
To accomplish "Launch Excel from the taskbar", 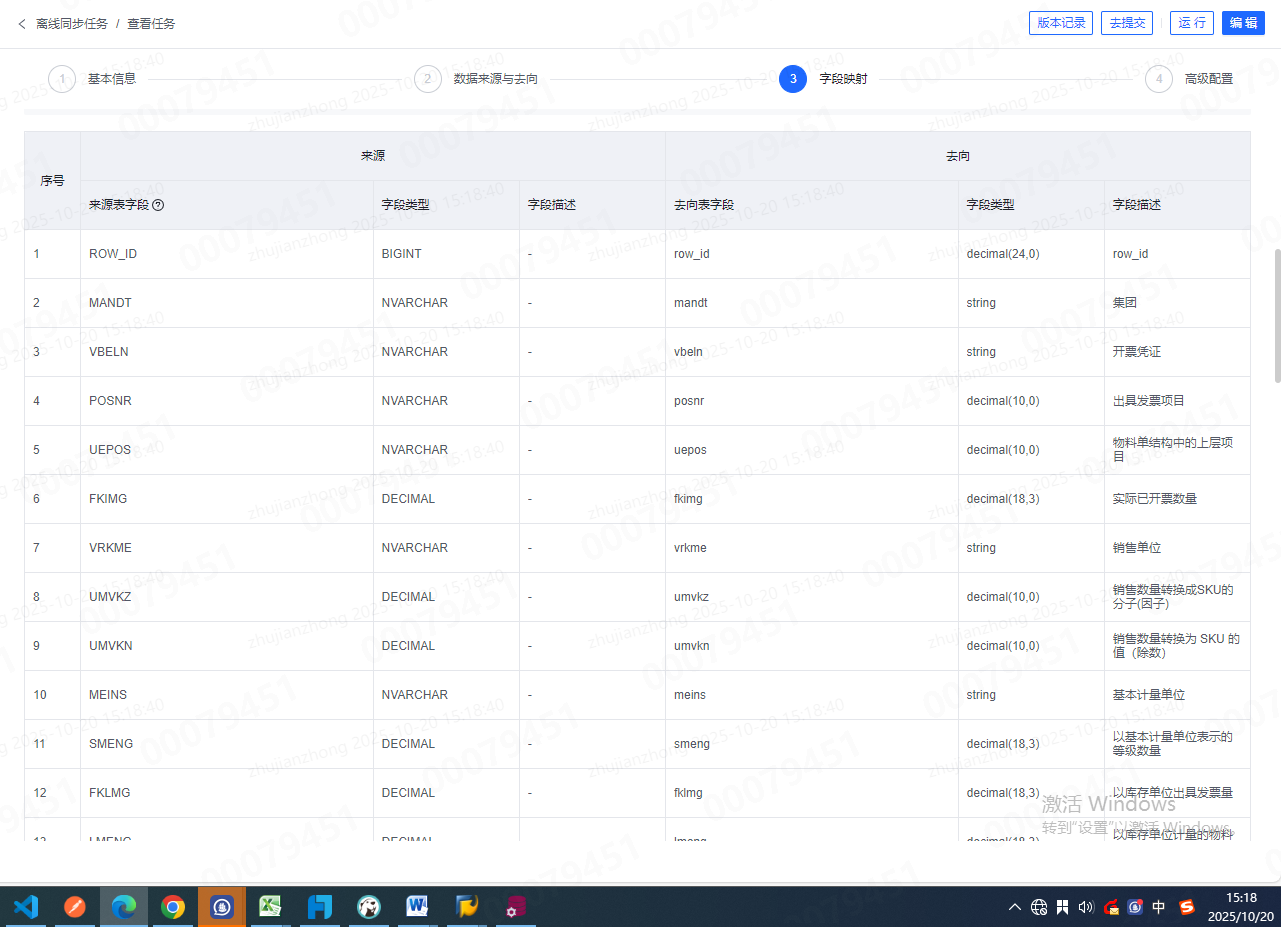I will pyautogui.click(x=270, y=907).
